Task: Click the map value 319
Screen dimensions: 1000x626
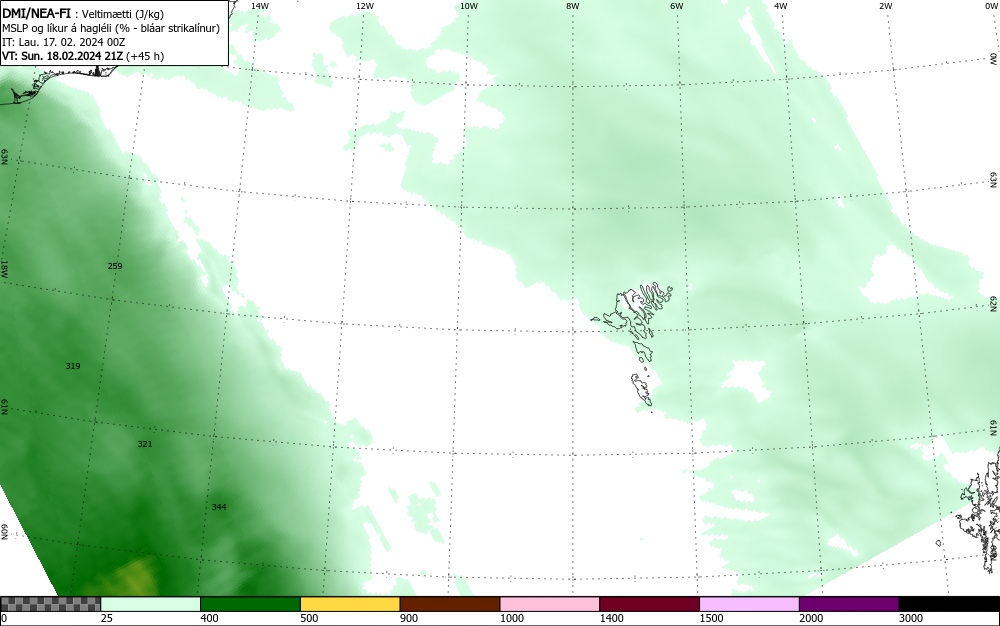Action: 73,367
